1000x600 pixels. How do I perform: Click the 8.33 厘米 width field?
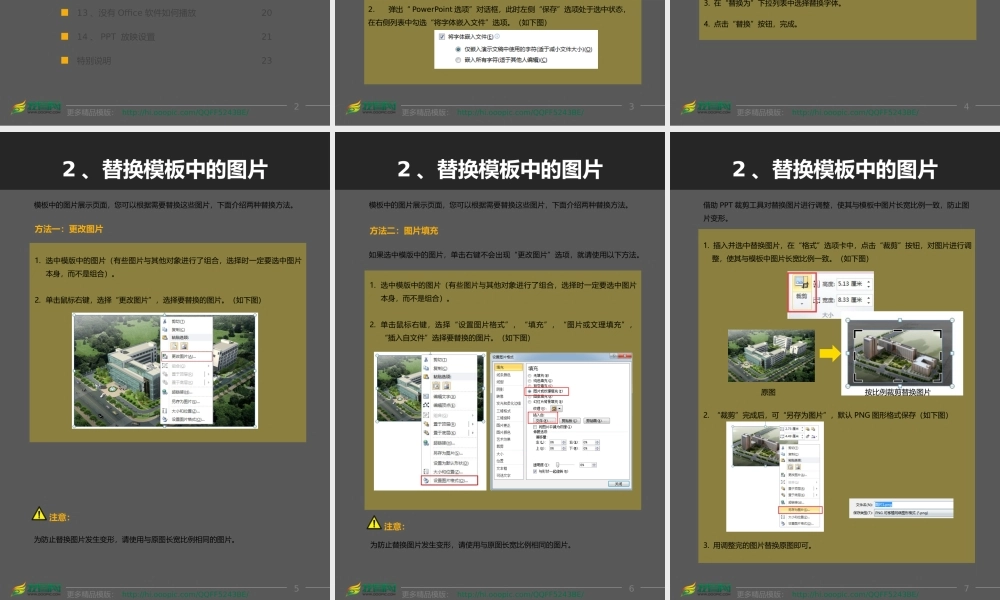[852, 300]
